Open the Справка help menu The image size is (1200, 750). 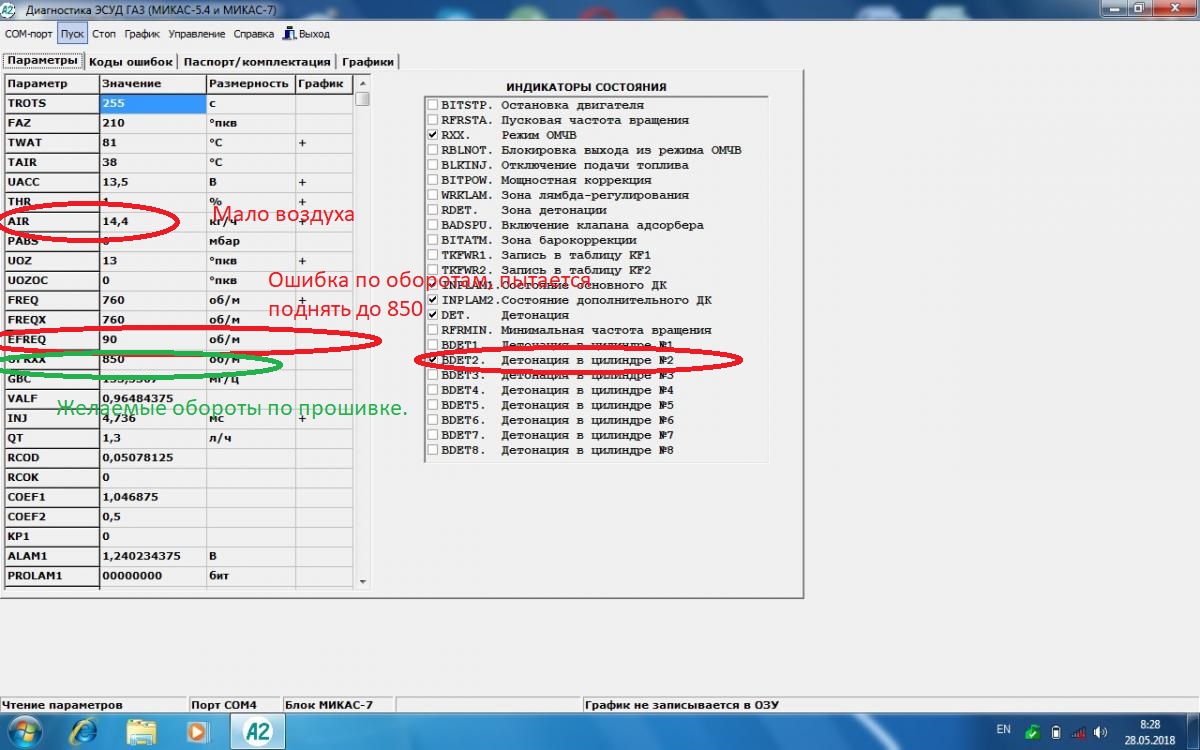tap(253, 33)
